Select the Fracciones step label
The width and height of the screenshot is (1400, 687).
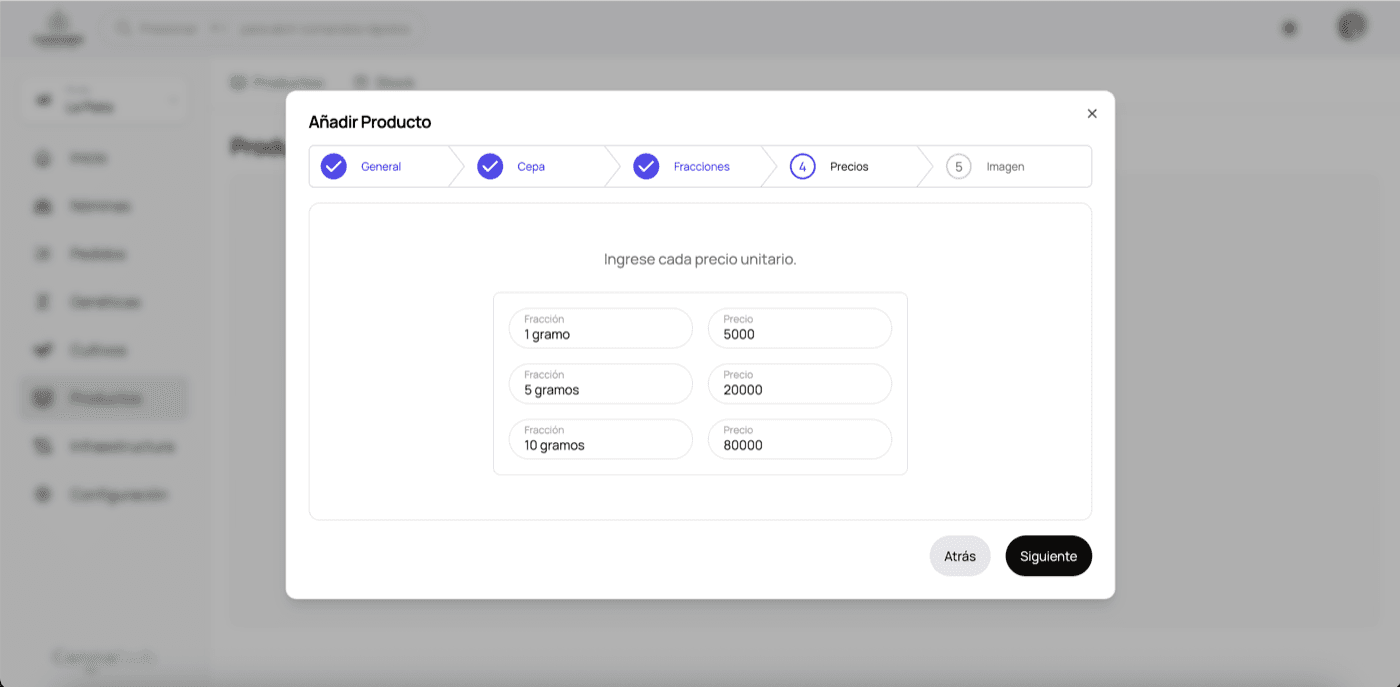701,167
